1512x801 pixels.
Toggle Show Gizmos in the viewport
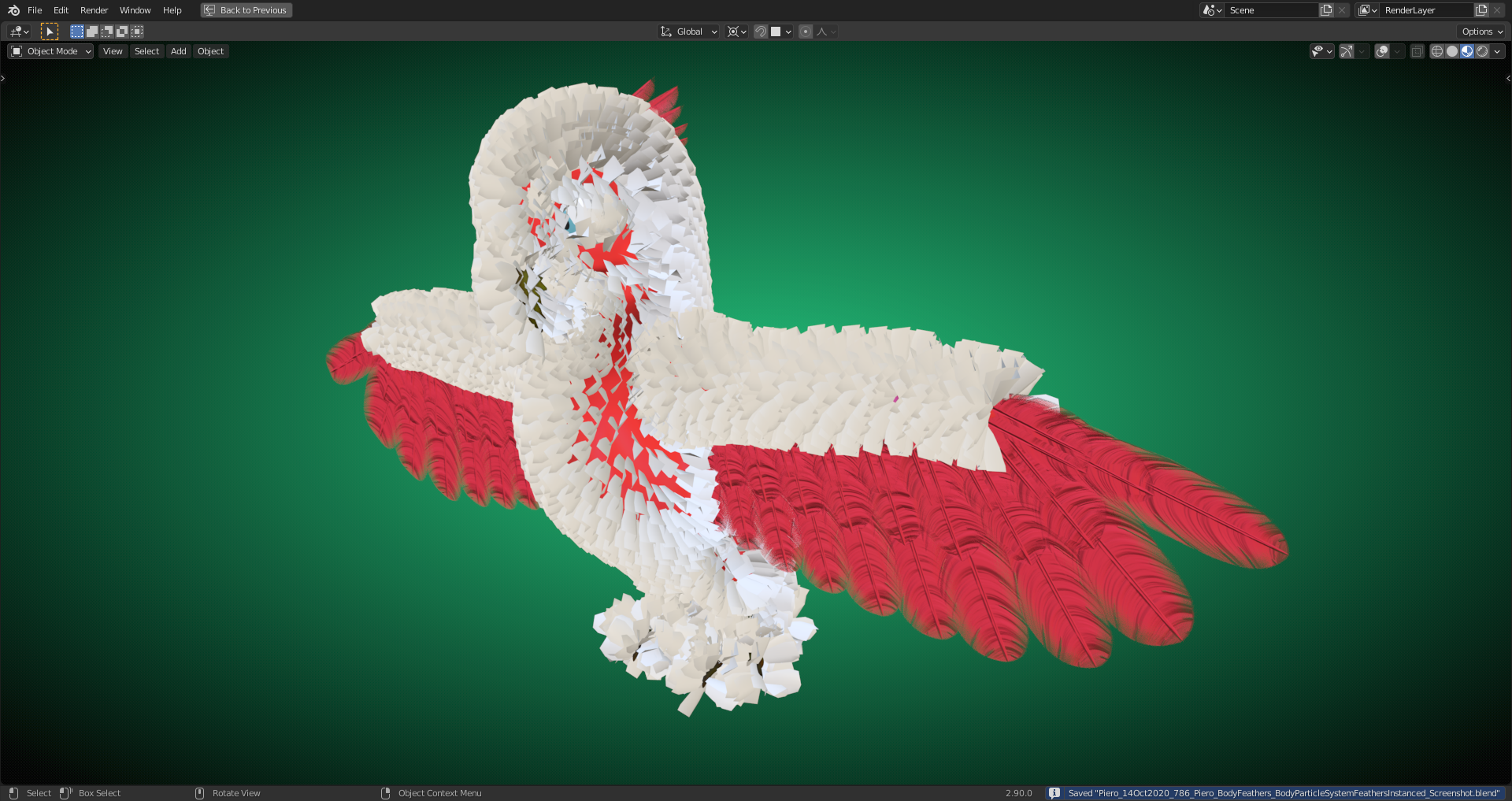point(1345,51)
